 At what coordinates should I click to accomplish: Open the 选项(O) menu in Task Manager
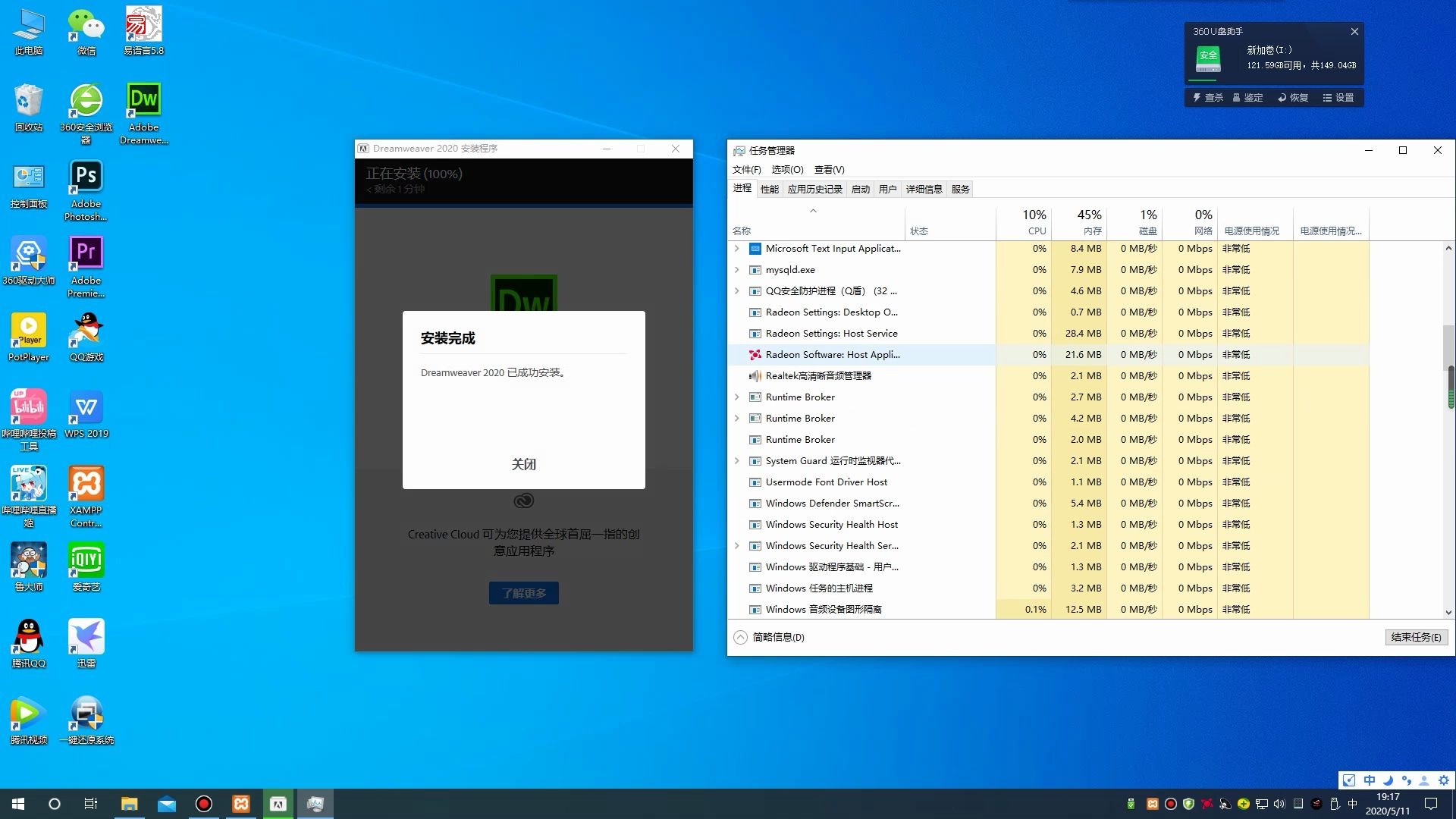[x=787, y=169]
